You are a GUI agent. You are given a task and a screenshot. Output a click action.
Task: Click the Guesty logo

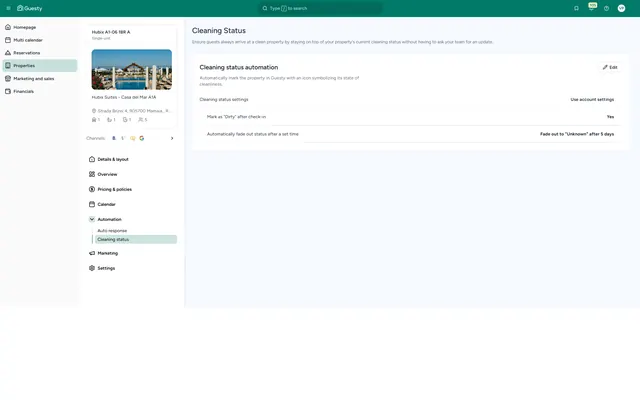pyautogui.click(x=29, y=8)
